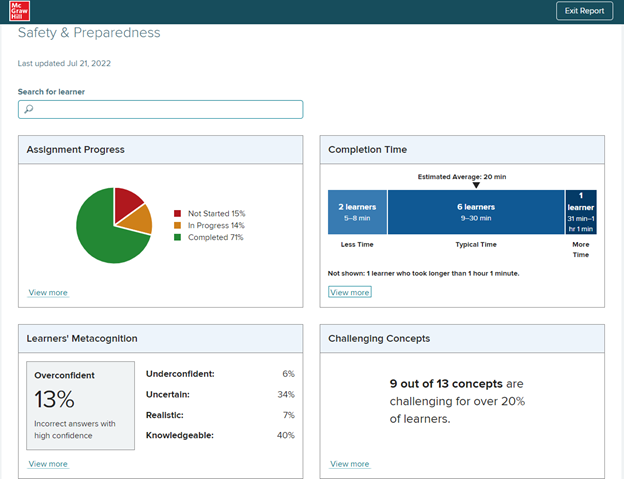Click the Estimated Average: 20 min text
Image resolution: width=624 pixels, height=479 pixels.
point(462,177)
